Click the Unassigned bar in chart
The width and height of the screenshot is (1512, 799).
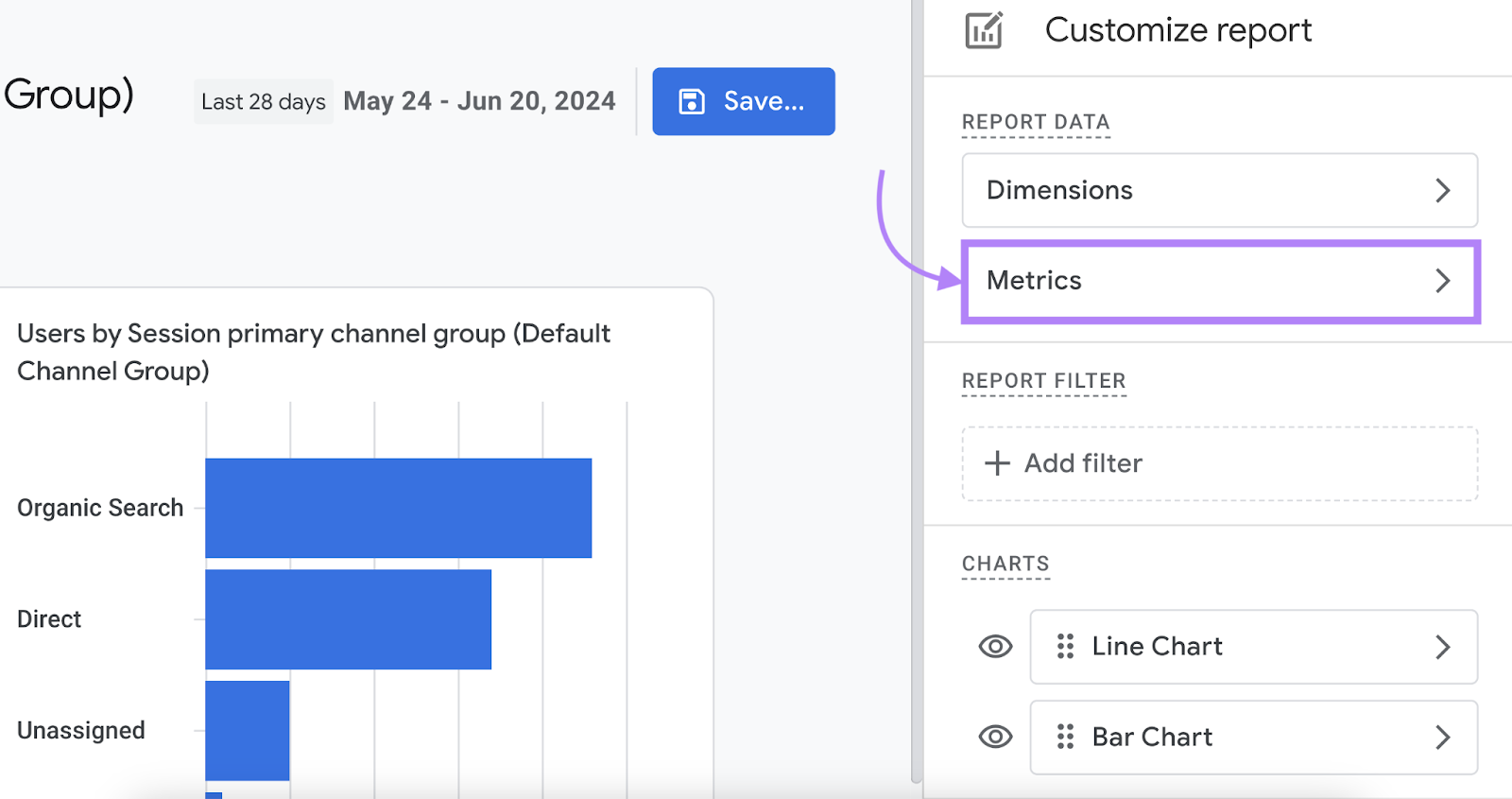click(247, 730)
